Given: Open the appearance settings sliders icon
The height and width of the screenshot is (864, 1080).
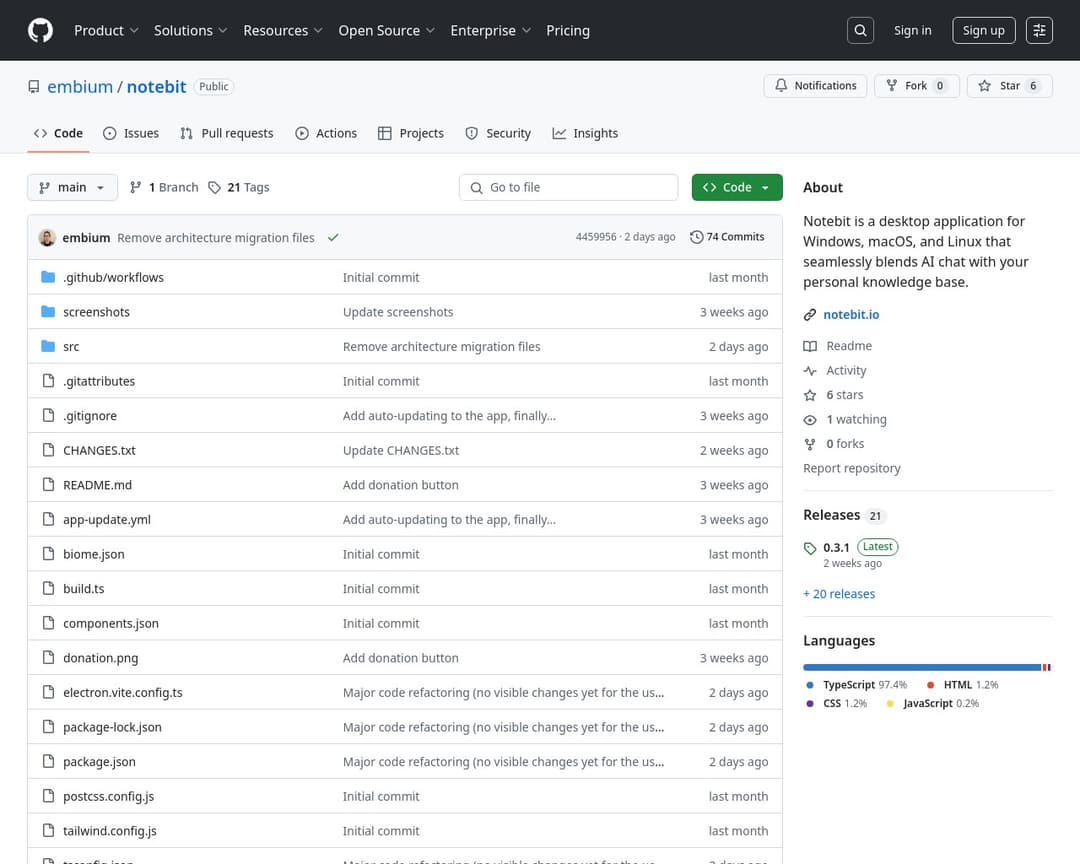Looking at the screenshot, I should tap(1039, 30).
